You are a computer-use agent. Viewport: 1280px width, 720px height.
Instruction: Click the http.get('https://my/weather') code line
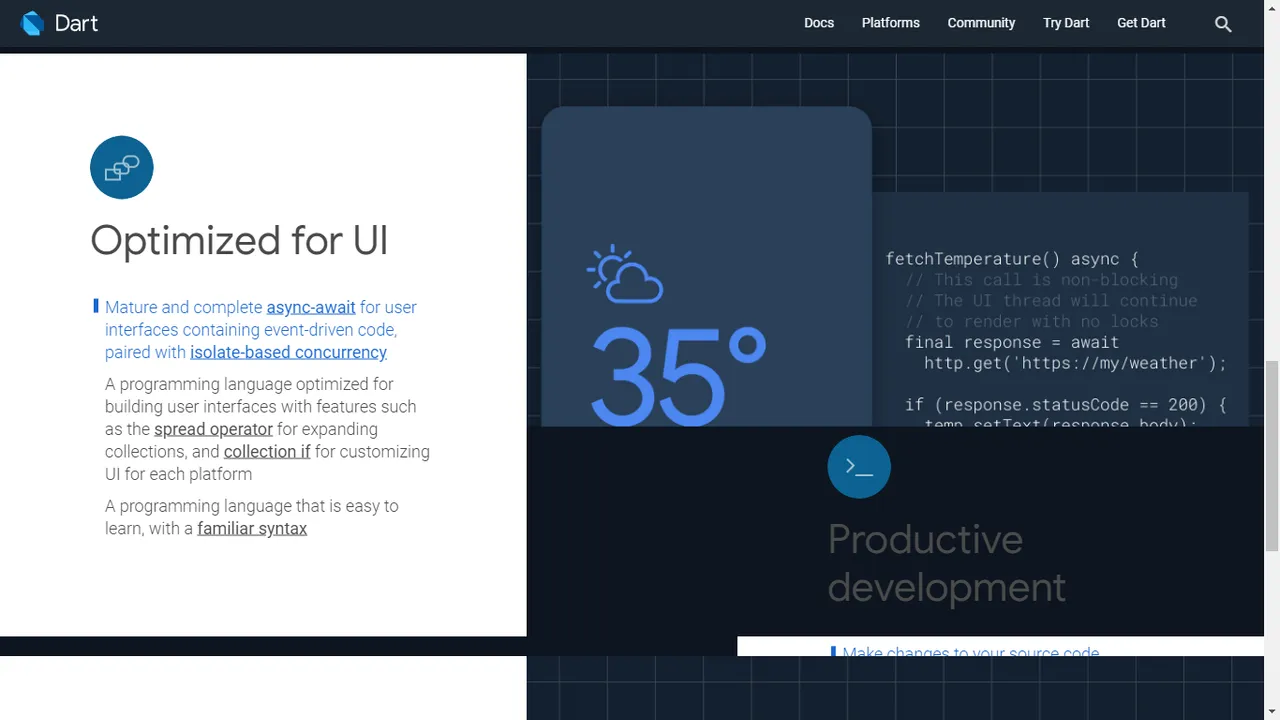click(x=1075, y=363)
